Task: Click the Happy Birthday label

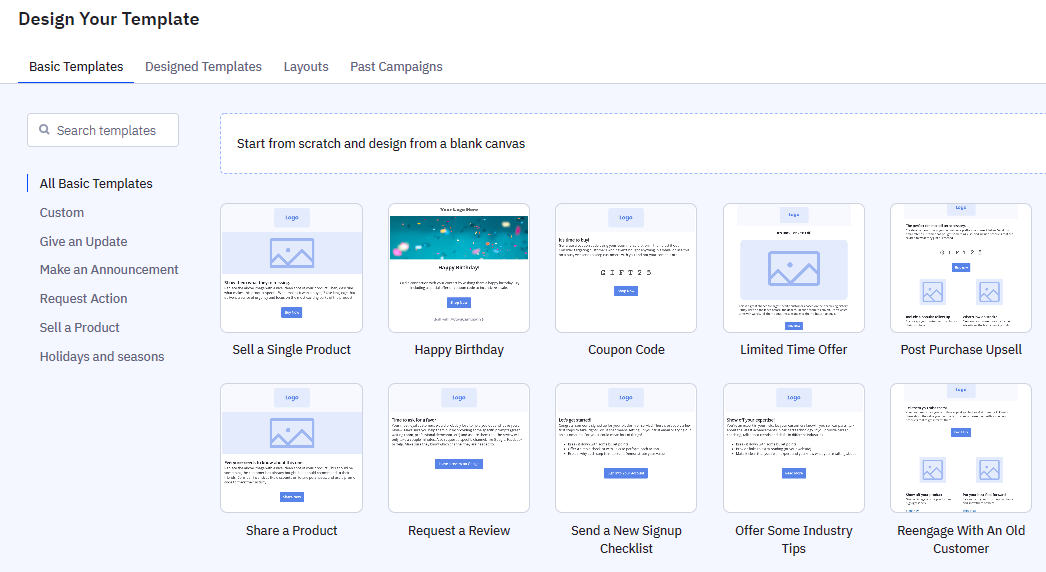Action: [x=459, y=350]
